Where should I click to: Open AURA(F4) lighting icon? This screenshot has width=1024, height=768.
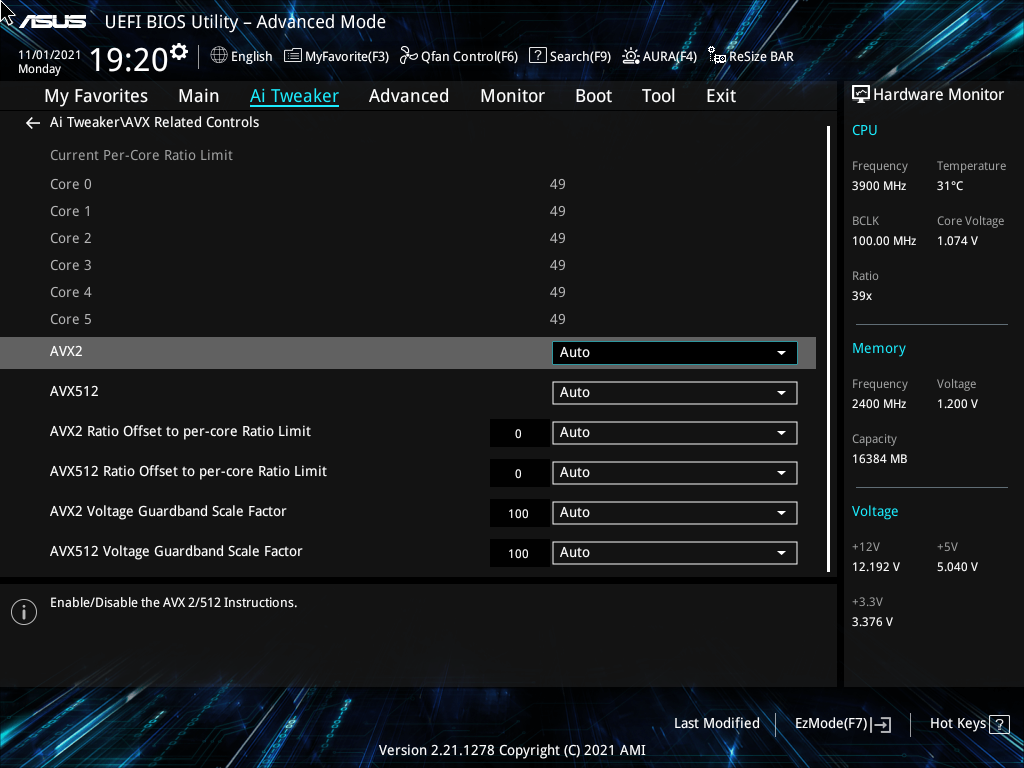tap(630, 56)
